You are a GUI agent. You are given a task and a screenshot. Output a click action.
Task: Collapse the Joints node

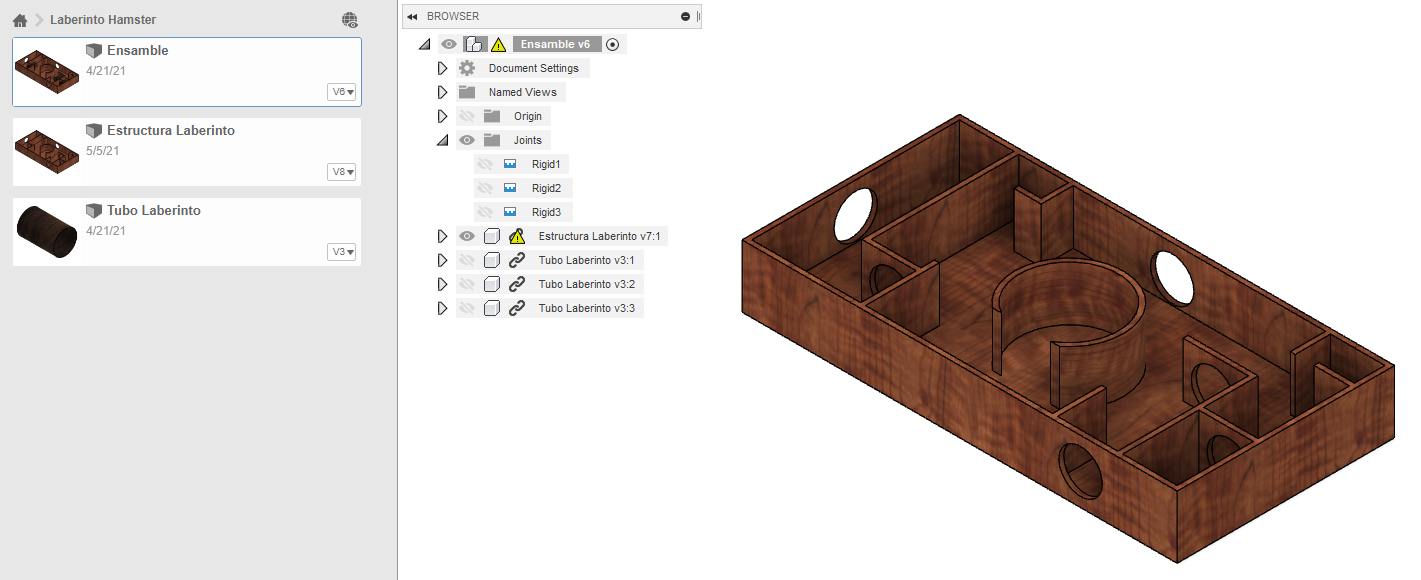442,140
